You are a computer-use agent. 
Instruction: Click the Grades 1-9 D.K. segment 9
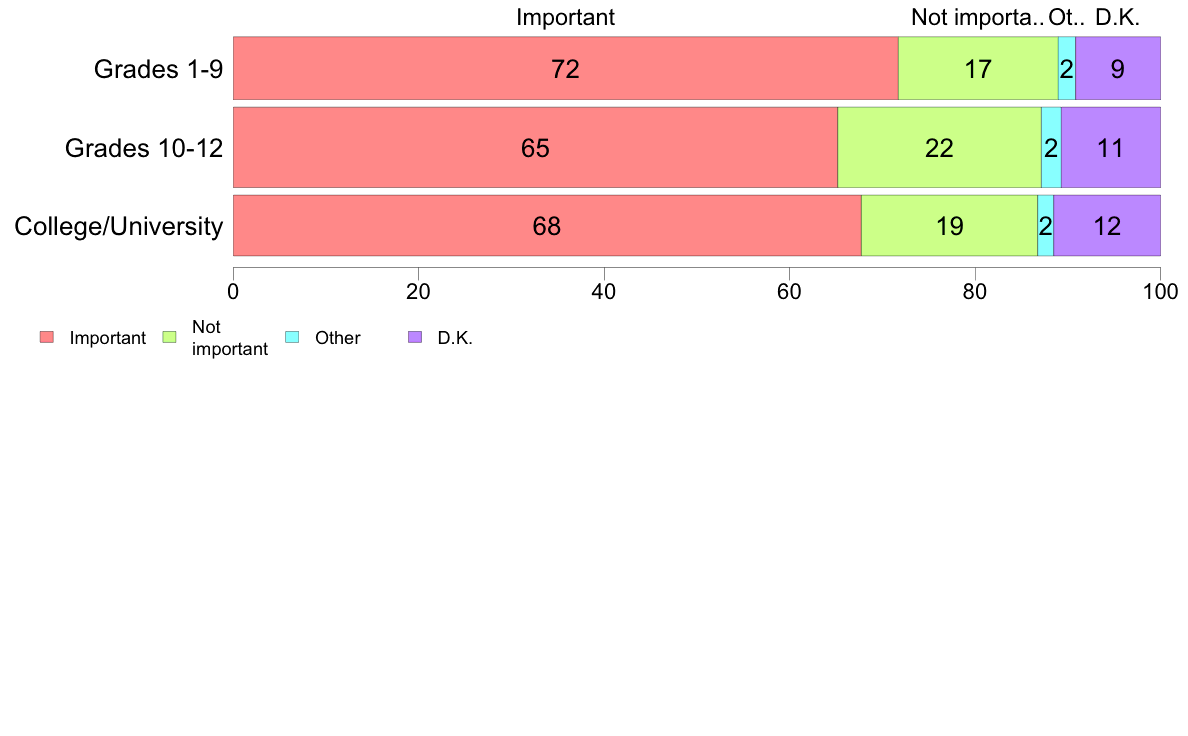(x=1118, y=68)
